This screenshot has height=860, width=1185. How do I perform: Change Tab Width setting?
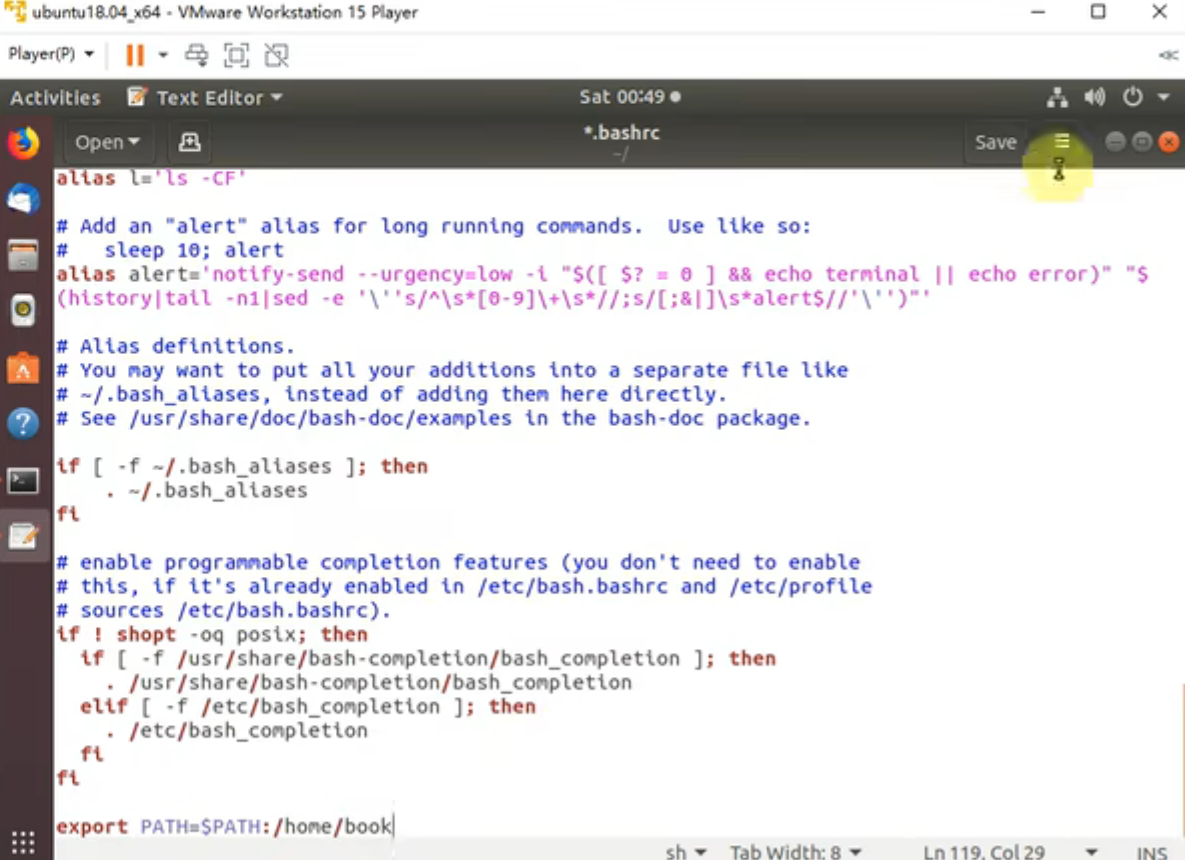[x=795, y=852]
